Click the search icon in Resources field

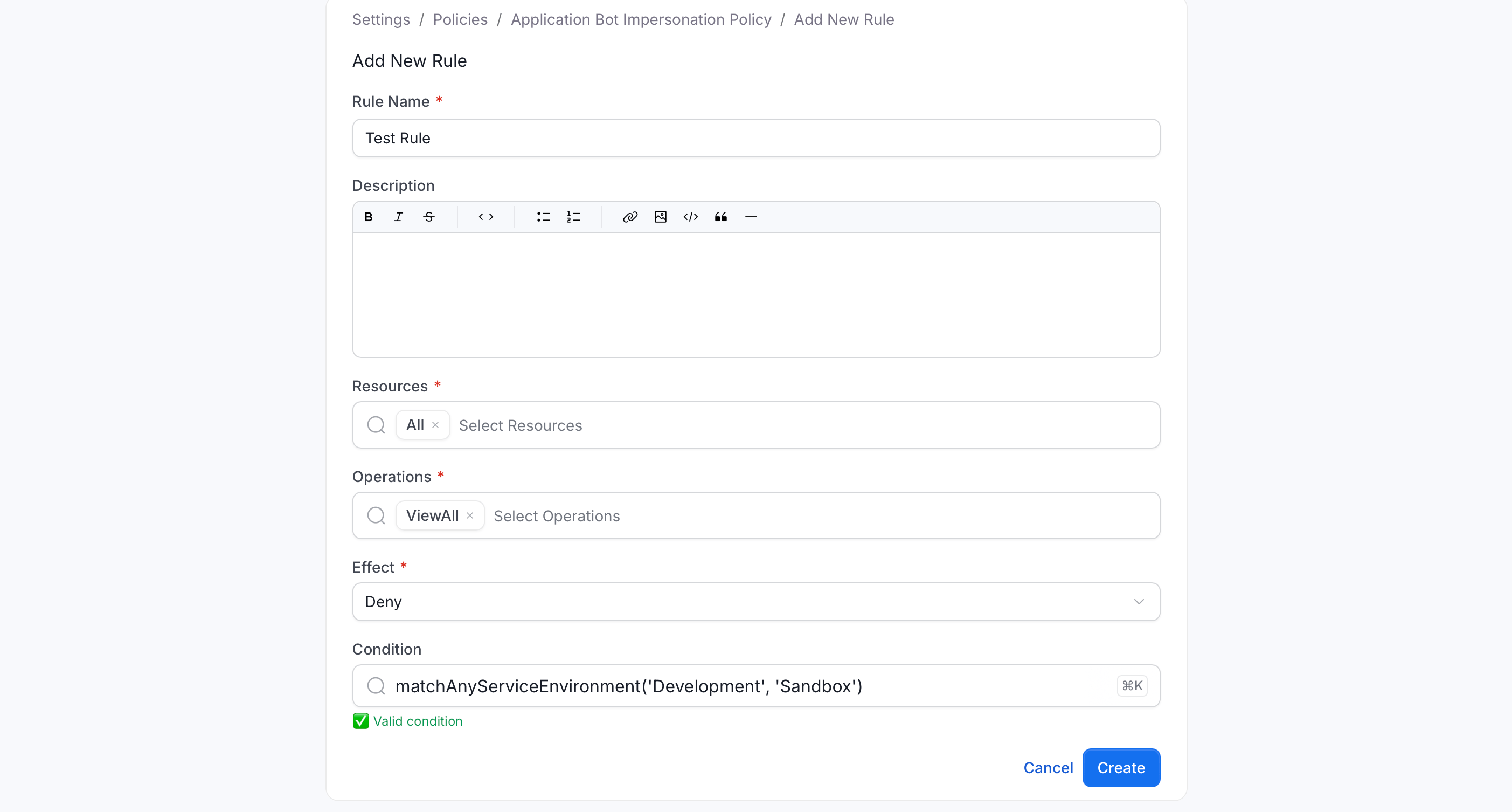click(x=376, y=424)
